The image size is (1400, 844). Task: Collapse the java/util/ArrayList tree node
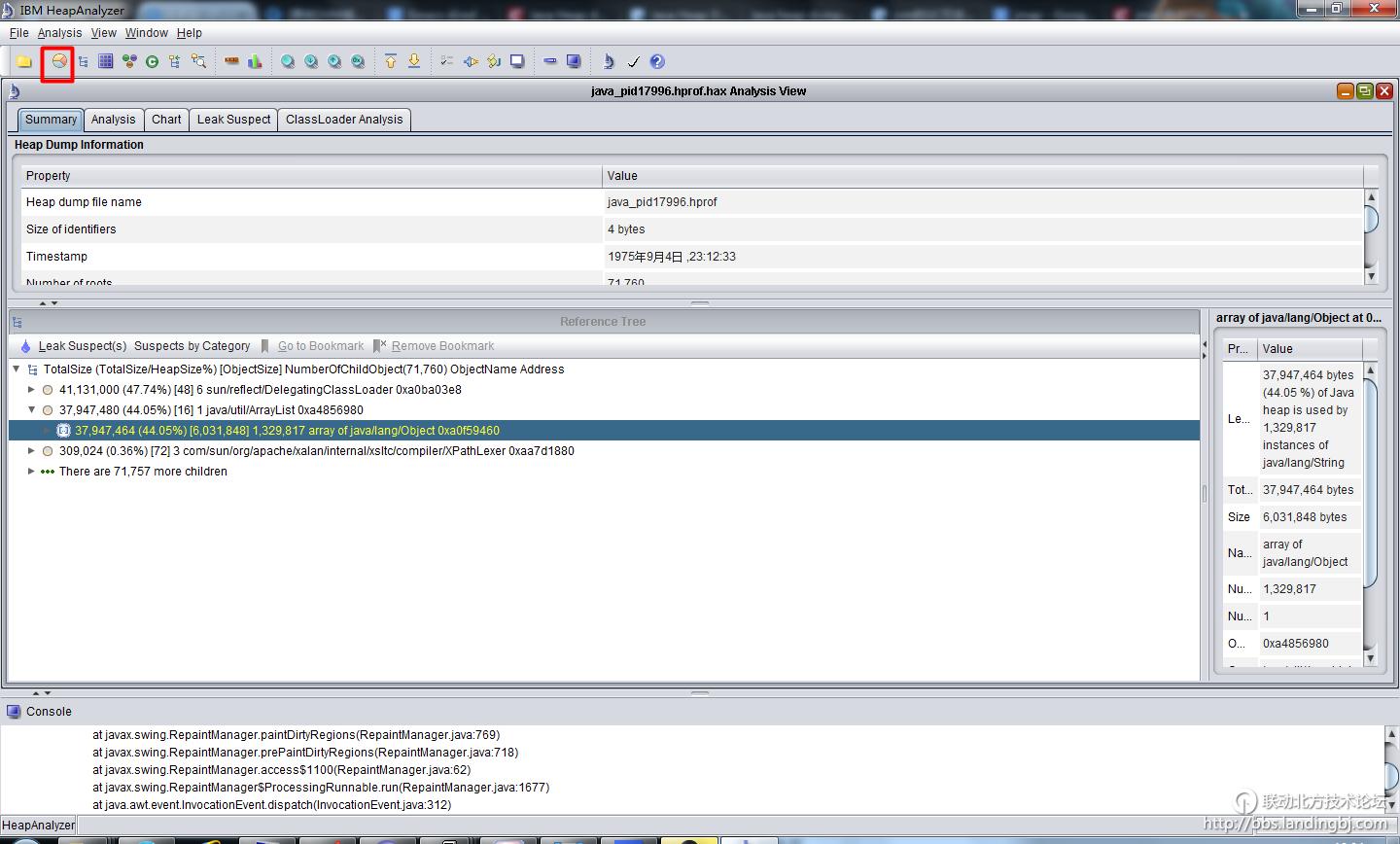31,410
